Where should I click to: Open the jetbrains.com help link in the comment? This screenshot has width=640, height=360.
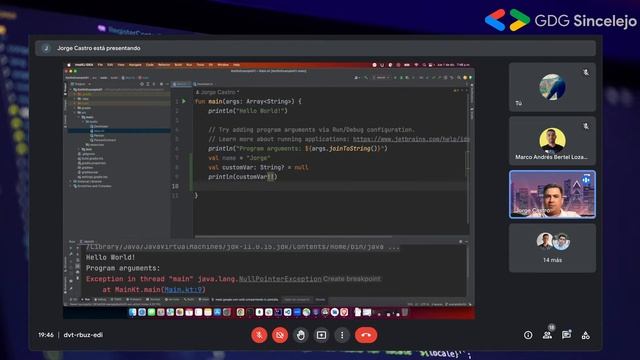pyautogui.click(x=411, y=139)
